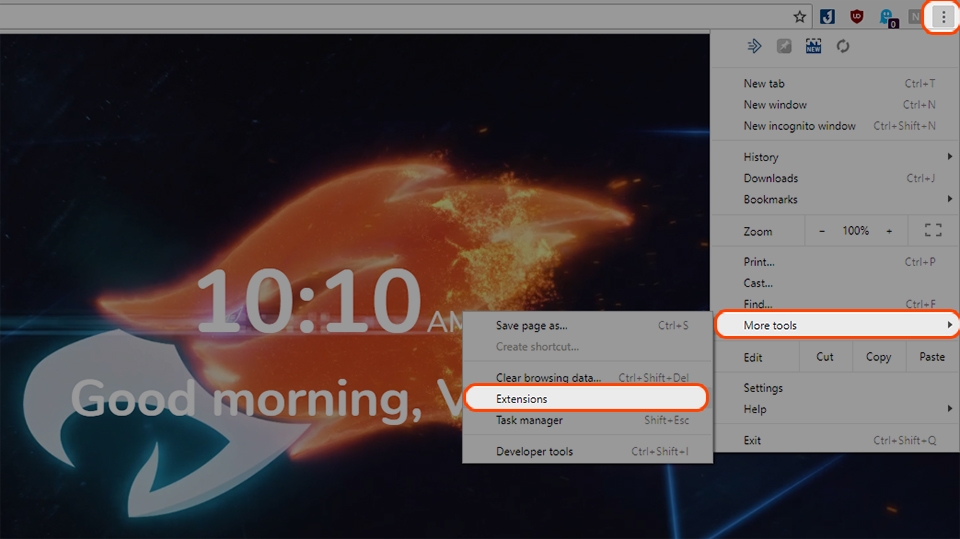Choose Cast... from the menu
The width and height of the screenshot is (960, 539).
pos(835,283)
